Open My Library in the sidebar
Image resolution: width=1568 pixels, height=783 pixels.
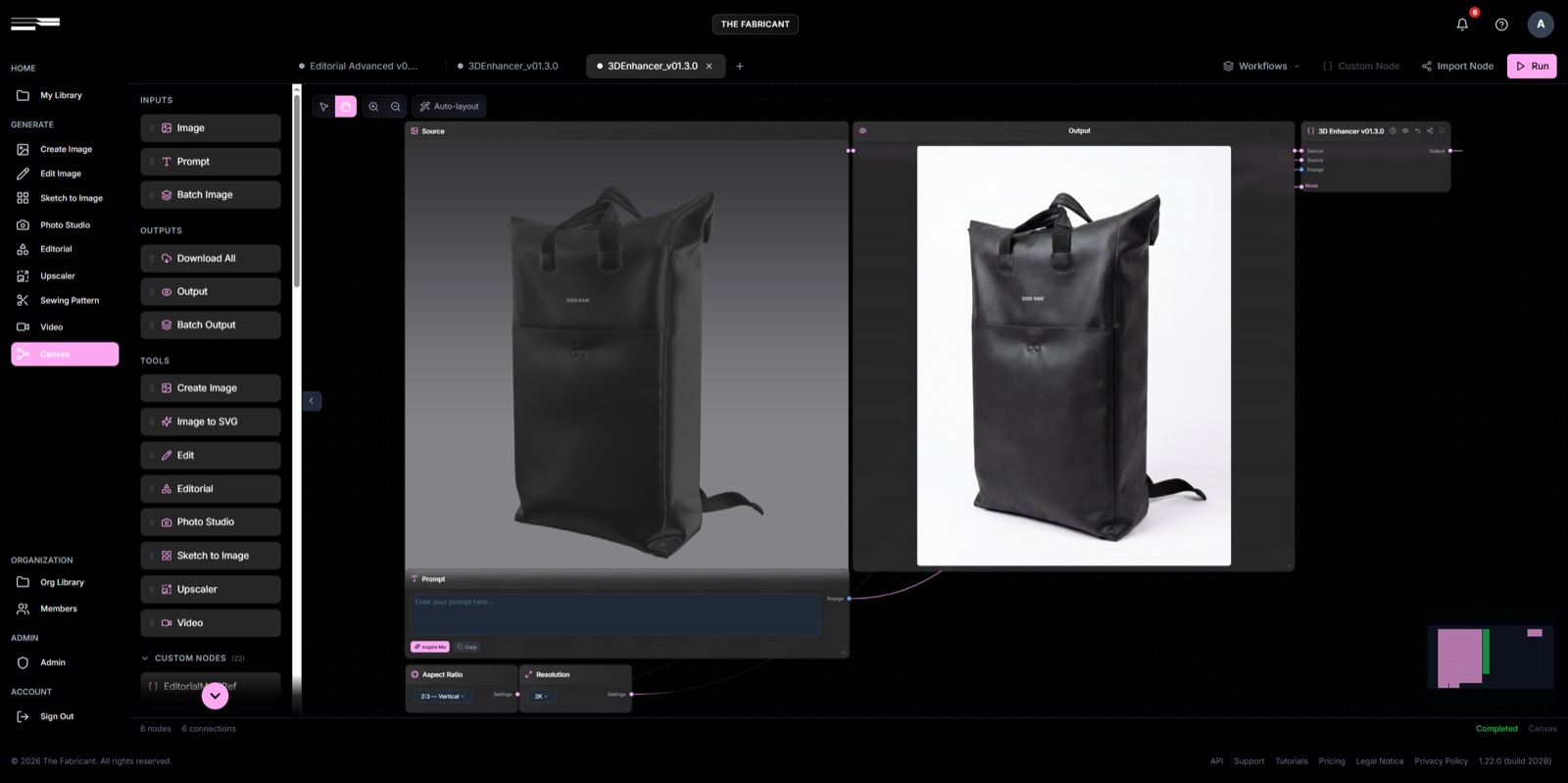61,95
